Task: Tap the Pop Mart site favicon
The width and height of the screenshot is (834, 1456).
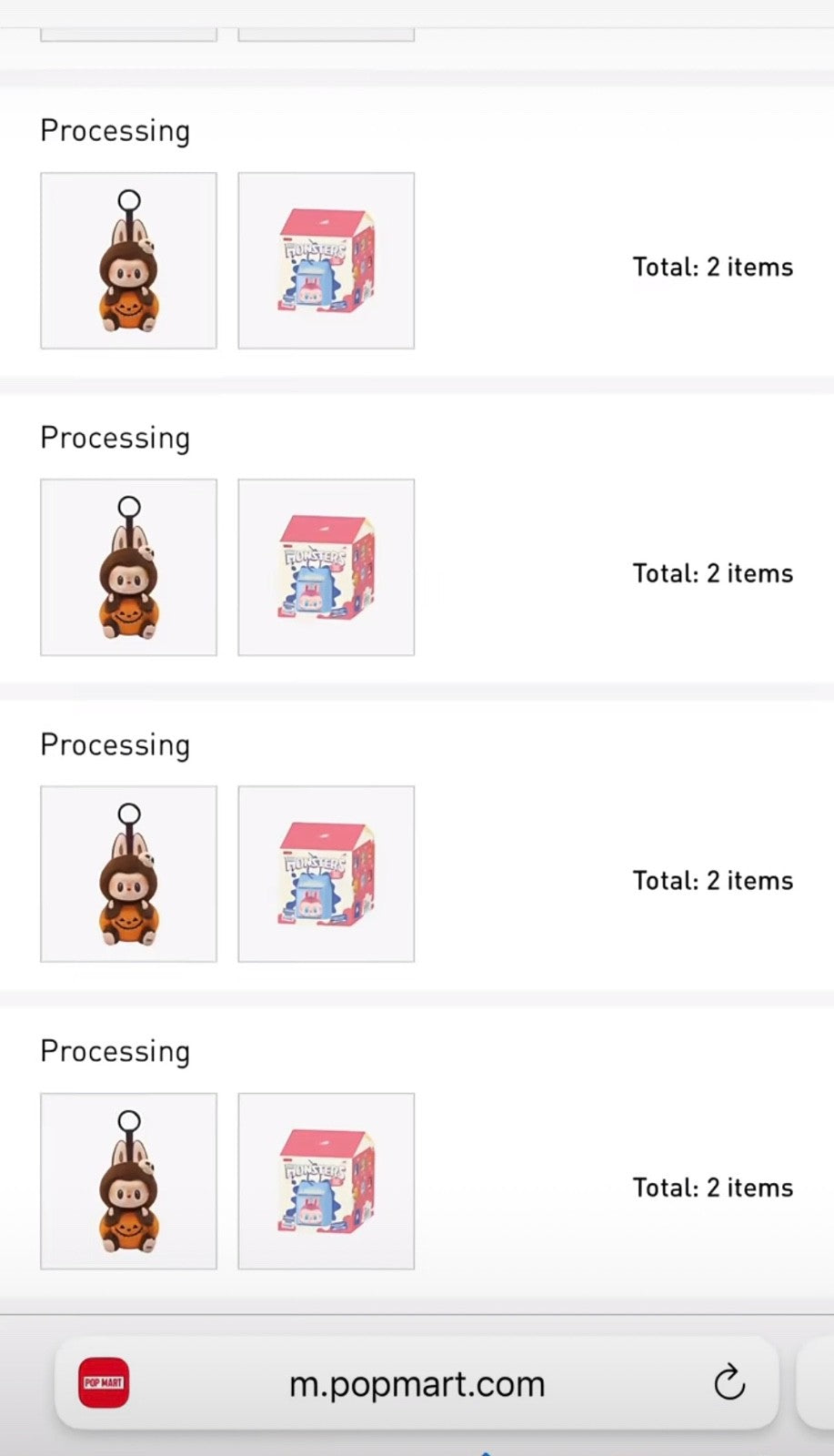Action: tap(104, 1382)
